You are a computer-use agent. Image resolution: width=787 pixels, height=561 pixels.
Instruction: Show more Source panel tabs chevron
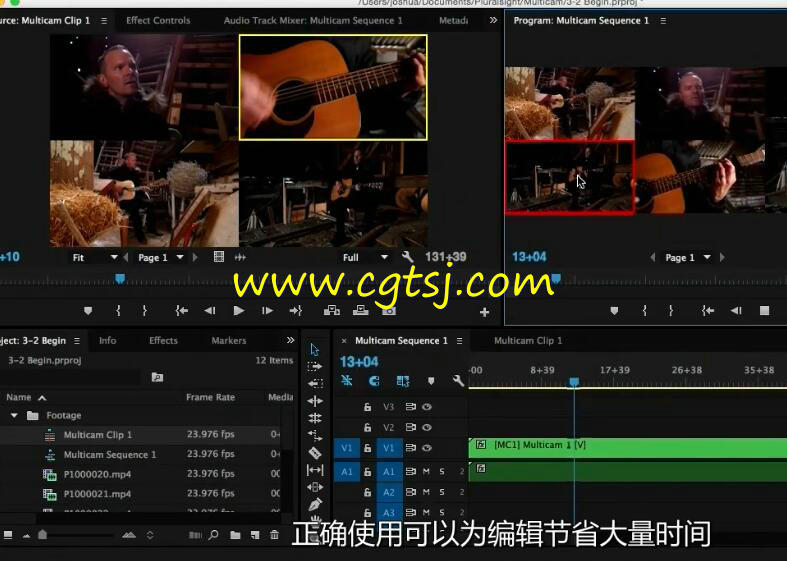click(x=493, y=20)
